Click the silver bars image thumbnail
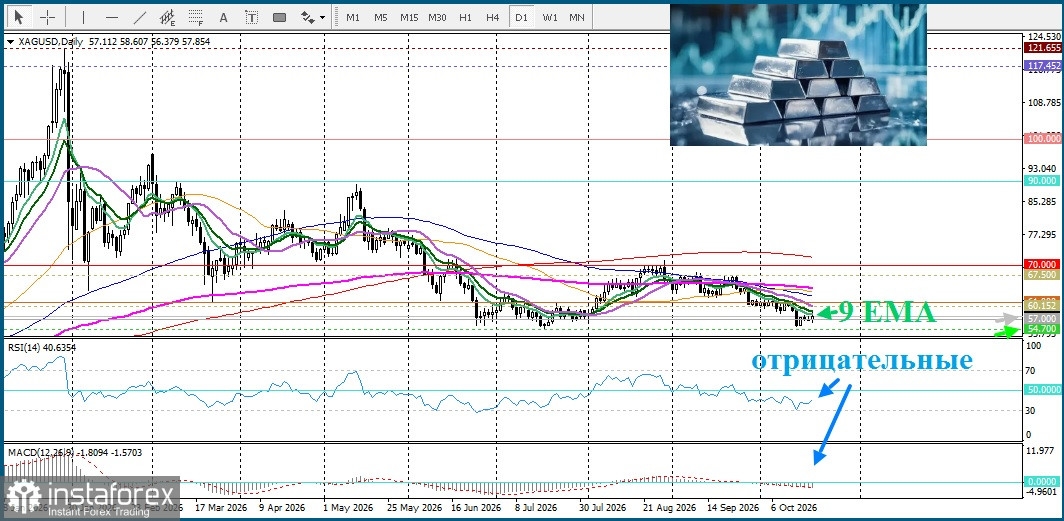1064x521 pixels. tap(798, 75)
